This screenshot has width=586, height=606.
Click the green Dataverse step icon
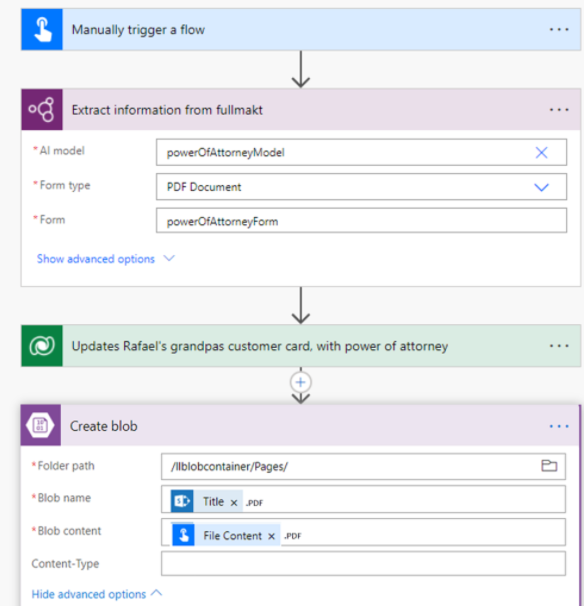pyautogui.click(x=42, y=346)
